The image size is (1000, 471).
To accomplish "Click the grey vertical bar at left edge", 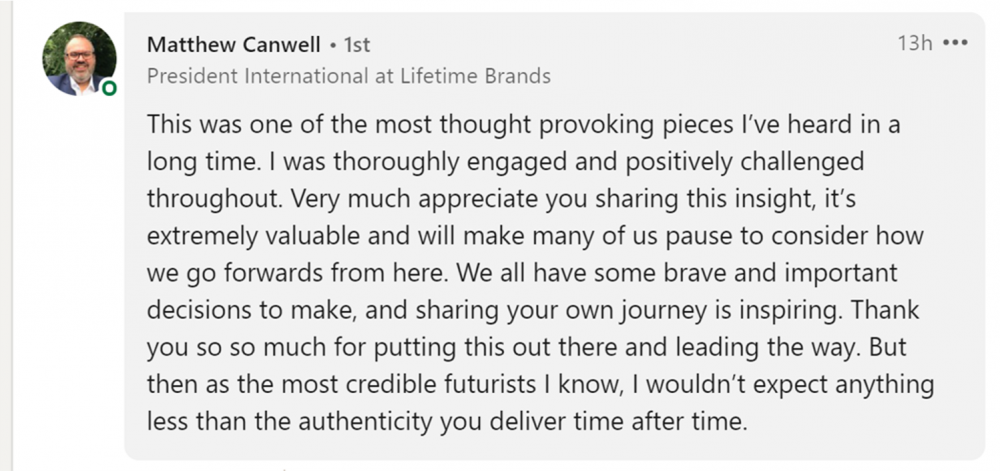I will pos(6,235).
